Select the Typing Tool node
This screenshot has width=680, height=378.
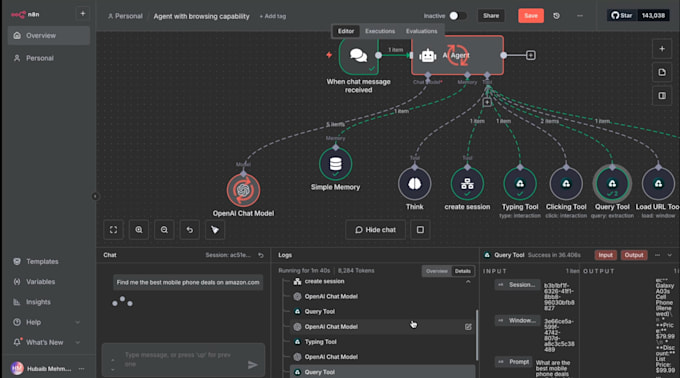click(520, 184)
